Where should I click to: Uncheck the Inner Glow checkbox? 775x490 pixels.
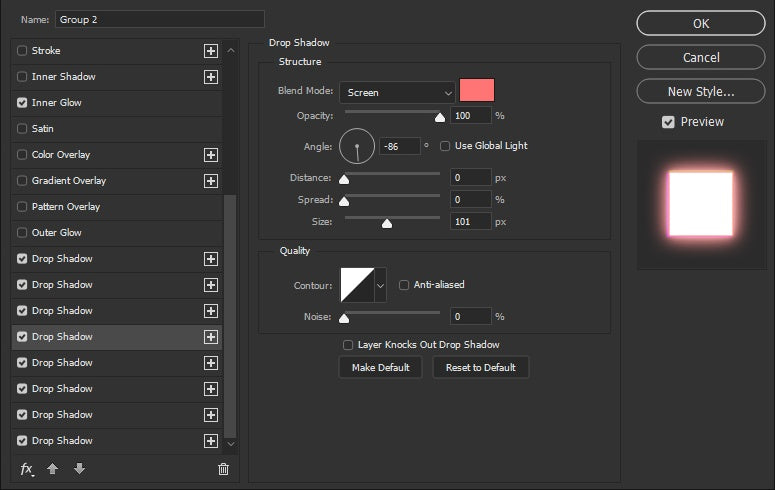click(22, 102)
